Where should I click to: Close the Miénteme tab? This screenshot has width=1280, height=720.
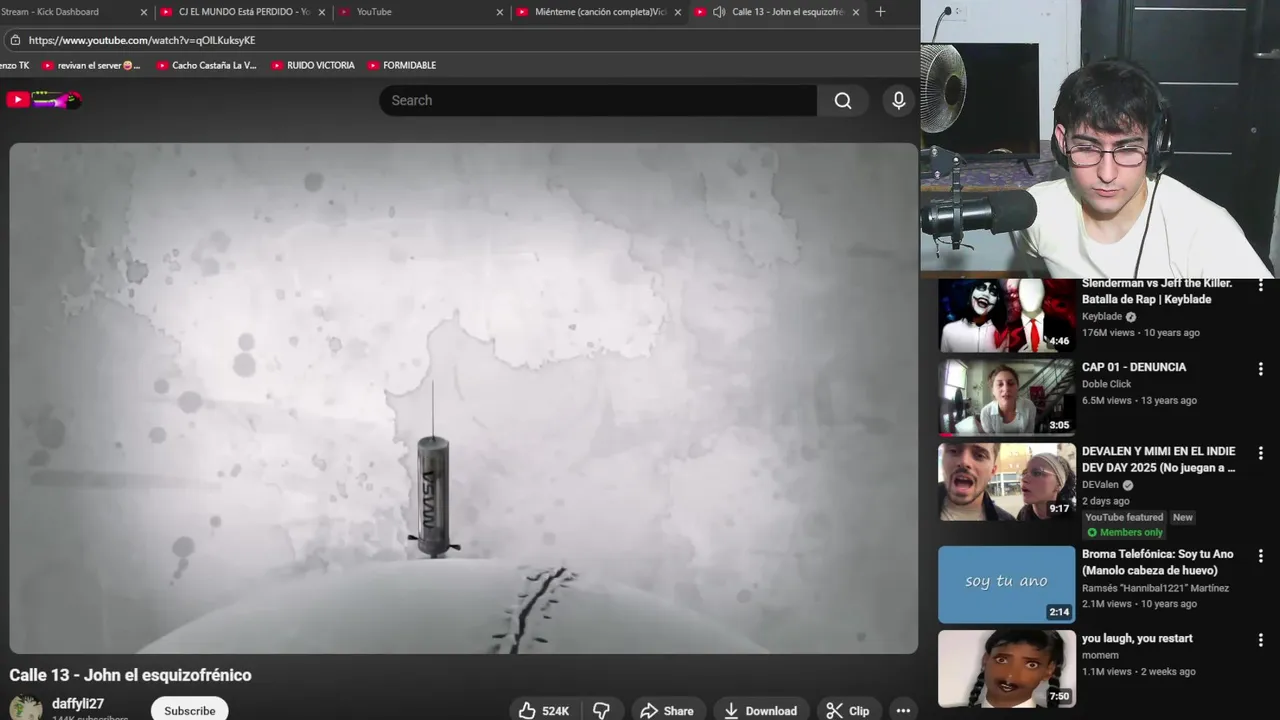[x=678, y=12]
